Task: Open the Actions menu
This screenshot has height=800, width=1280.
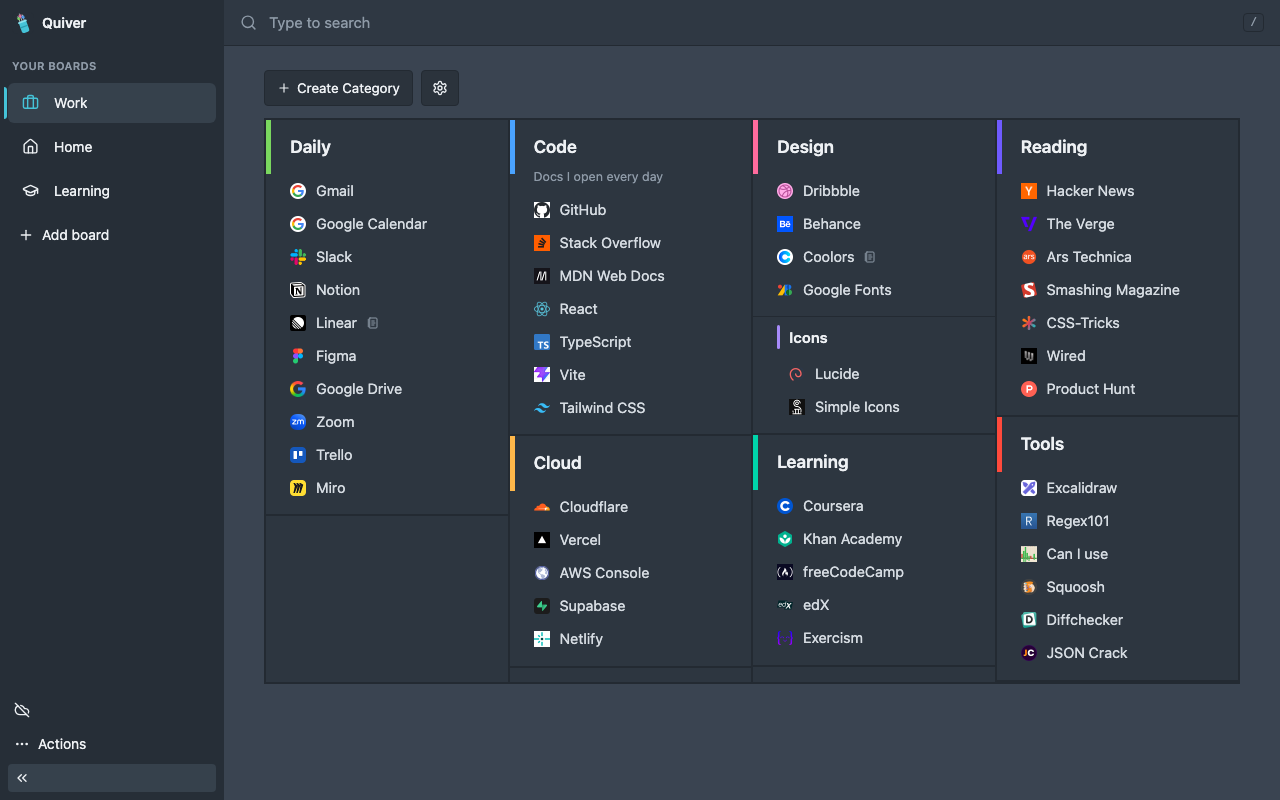Action: coord(51,744)
